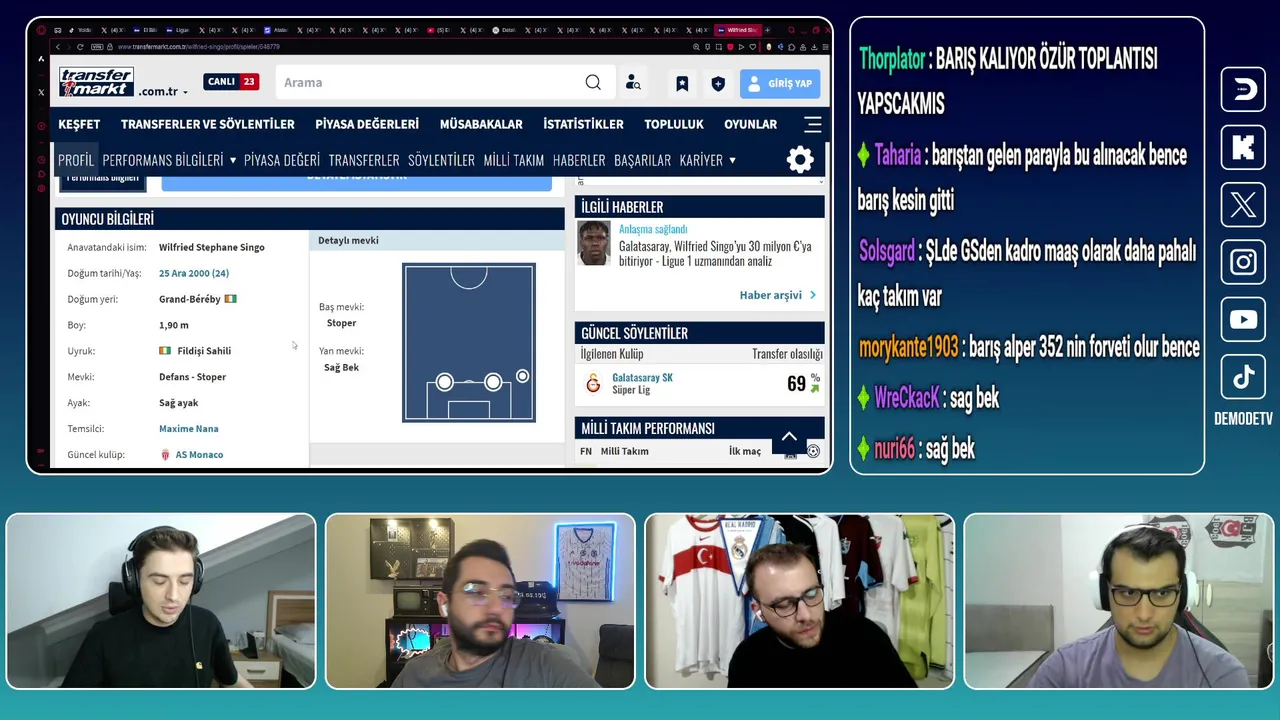Viewport: 1280px width, 720px height.
Task: Click into the Arama search field
Action: (430, 82)
